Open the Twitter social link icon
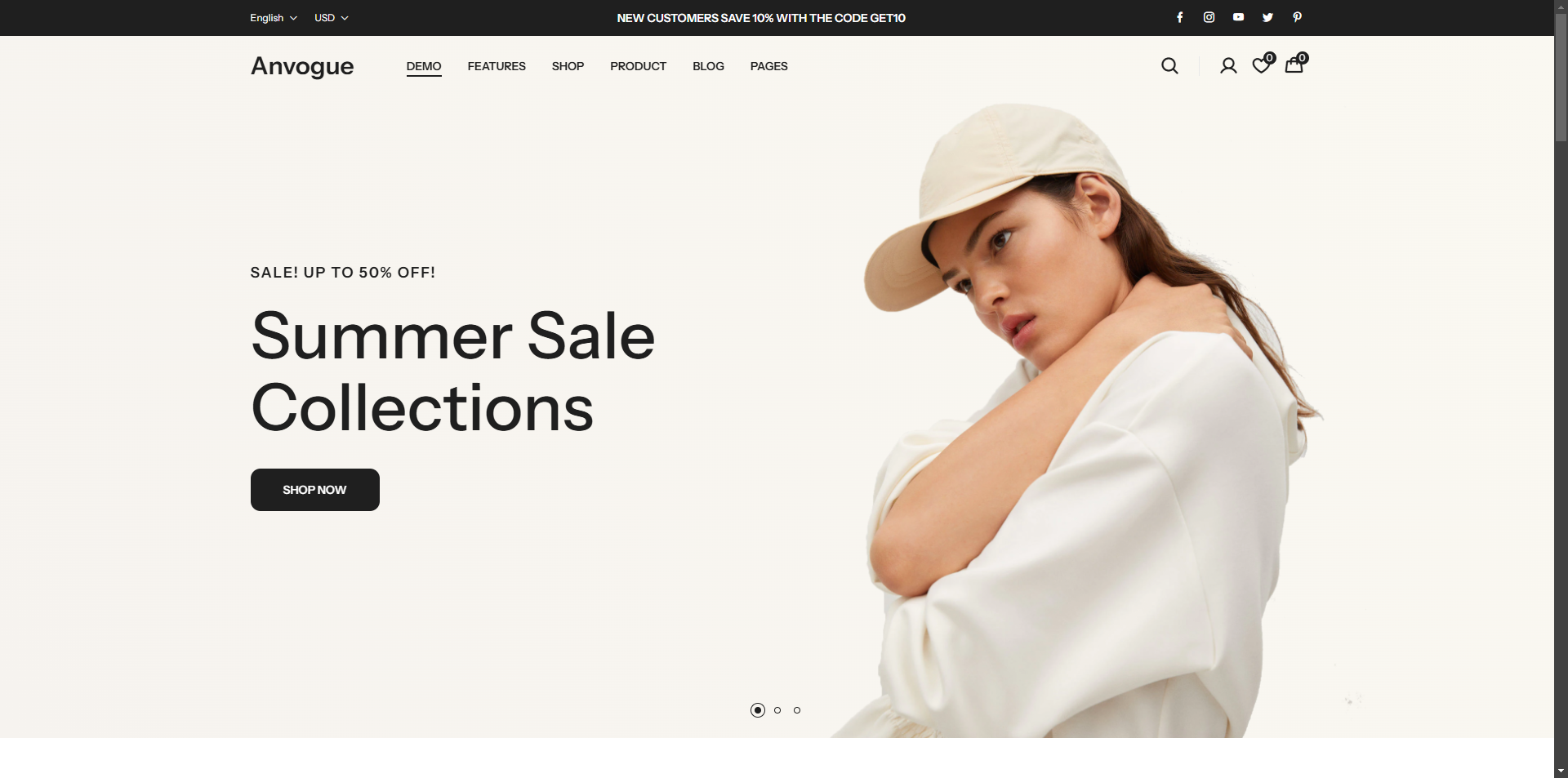Image resolution: width=1568 pixels, height=778 pixels. 1267,17
